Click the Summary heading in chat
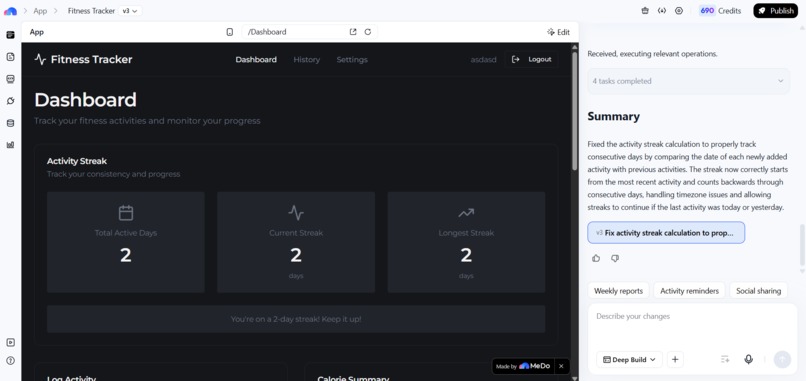 [613, 117]
